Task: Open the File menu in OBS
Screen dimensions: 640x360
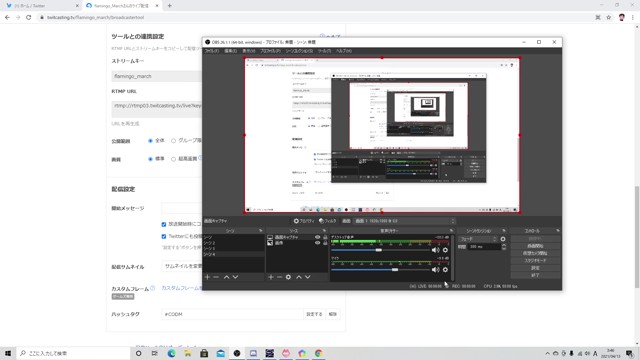Action: click(211, 51)
